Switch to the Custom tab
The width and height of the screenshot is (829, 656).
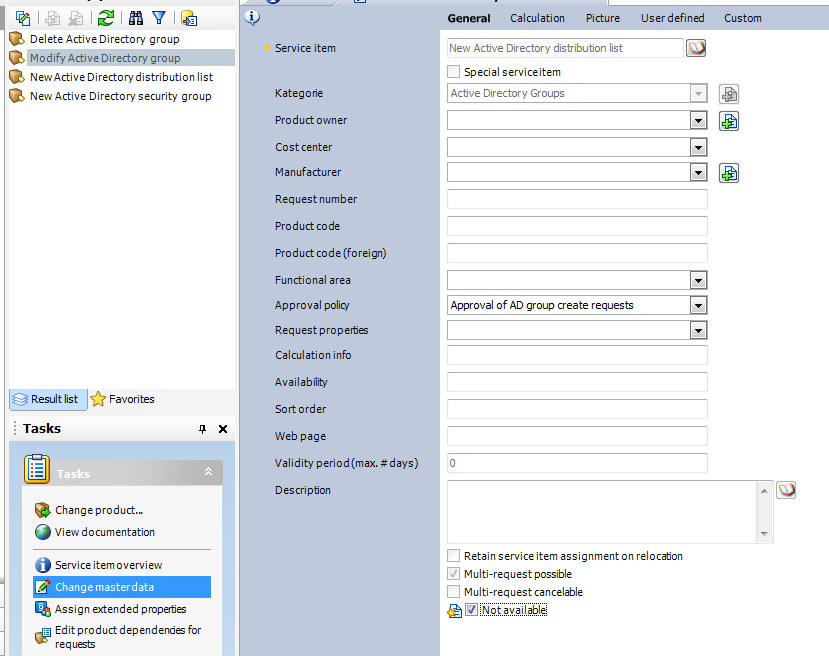pyautogui.click(x=743, y=19)
